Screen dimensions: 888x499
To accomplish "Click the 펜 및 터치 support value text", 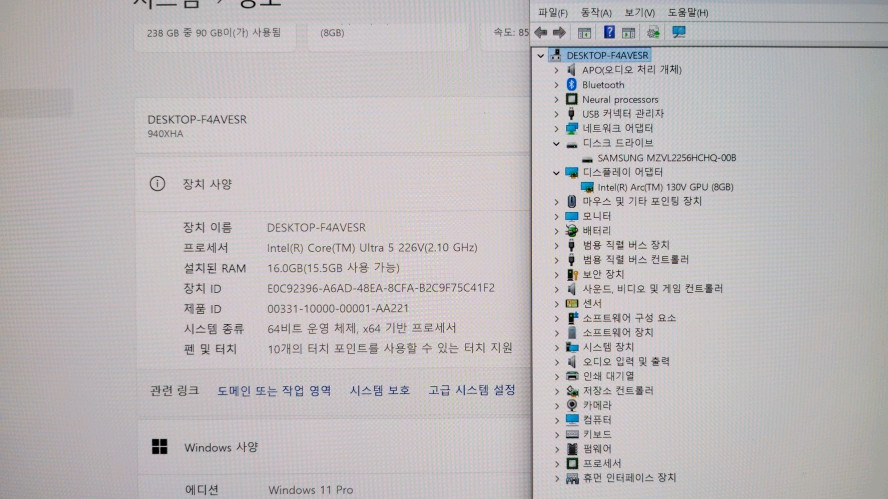I will [x=390, y=348].
